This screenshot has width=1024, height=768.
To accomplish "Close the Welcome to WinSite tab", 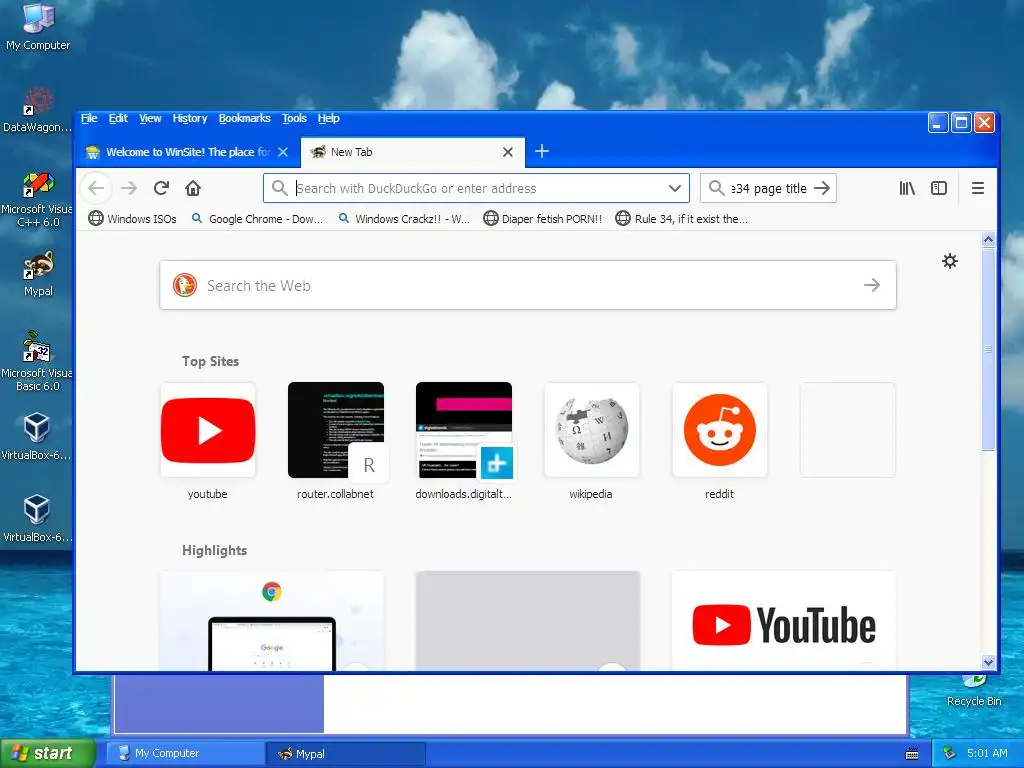I will click(x=283, y=152).
